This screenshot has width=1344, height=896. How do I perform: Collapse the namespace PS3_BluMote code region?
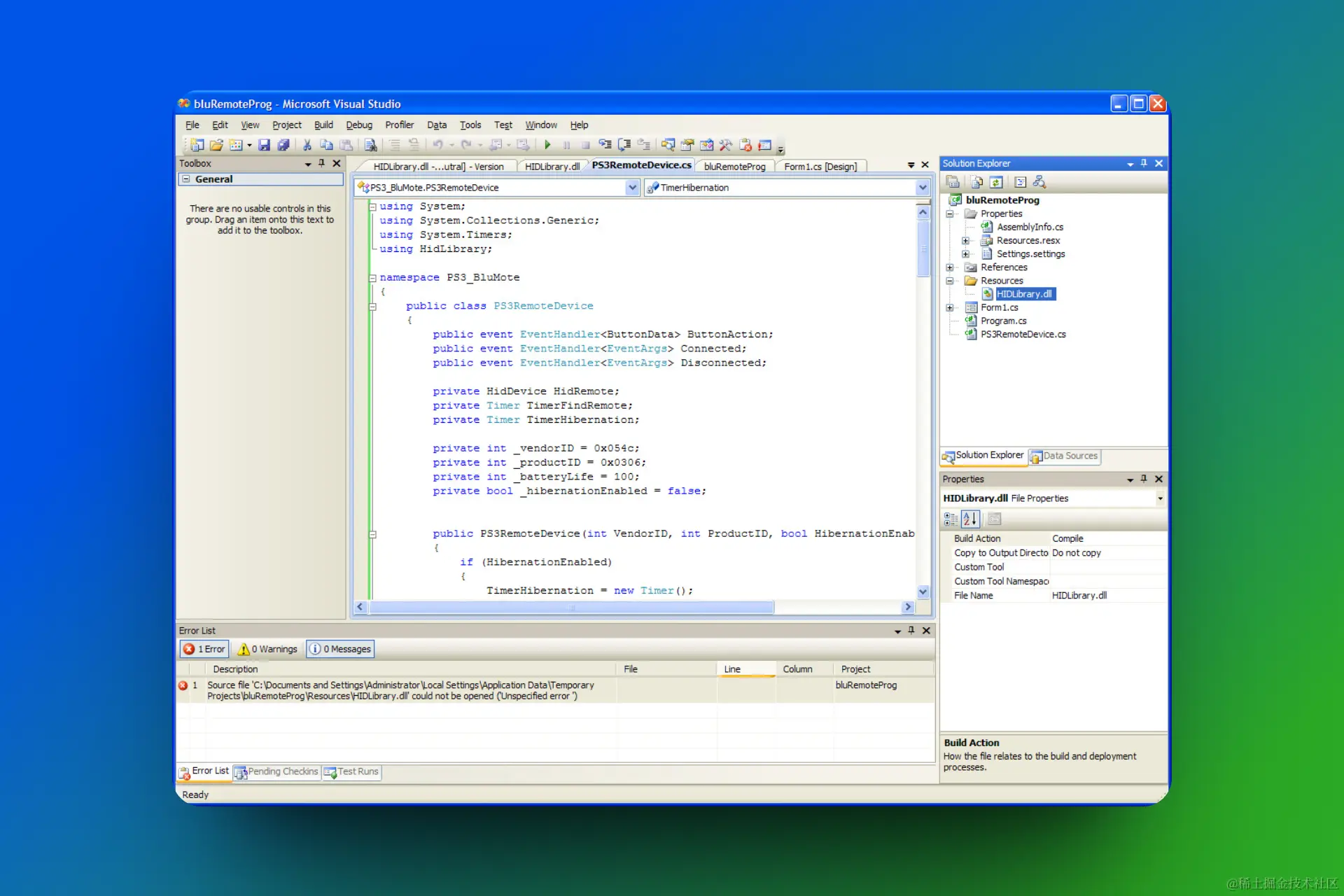click(372, 278)
